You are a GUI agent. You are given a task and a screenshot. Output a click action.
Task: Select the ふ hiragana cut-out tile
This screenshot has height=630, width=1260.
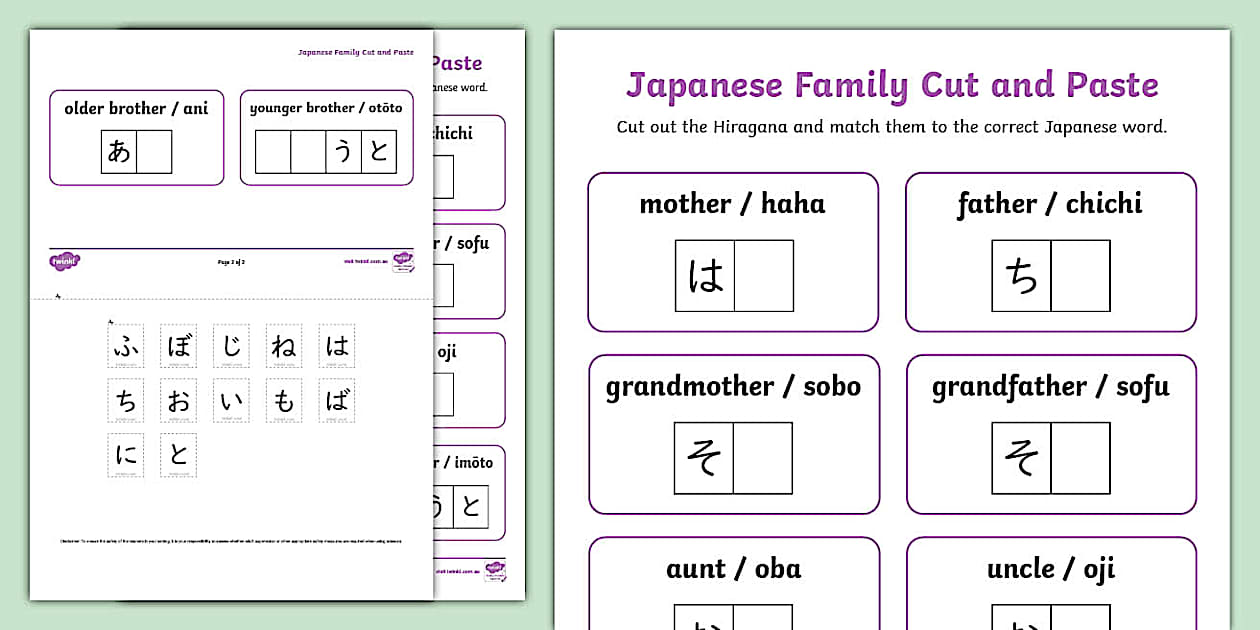(125, 345)
